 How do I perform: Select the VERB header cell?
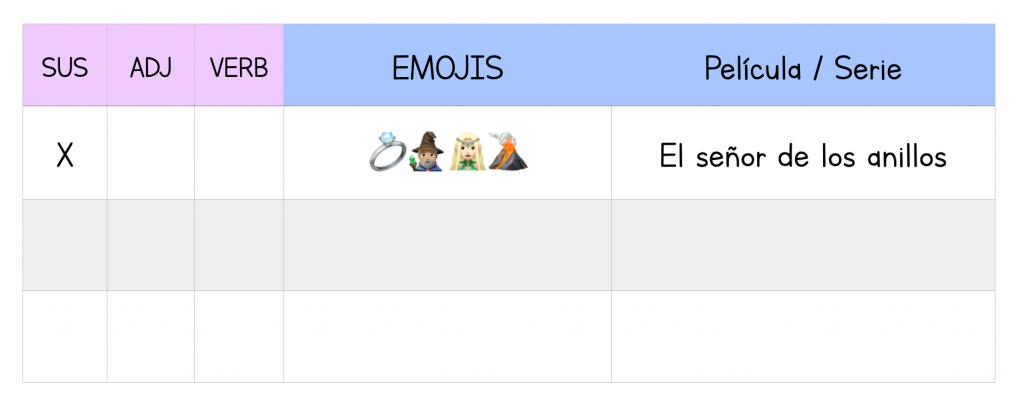(x=239, y=65)
